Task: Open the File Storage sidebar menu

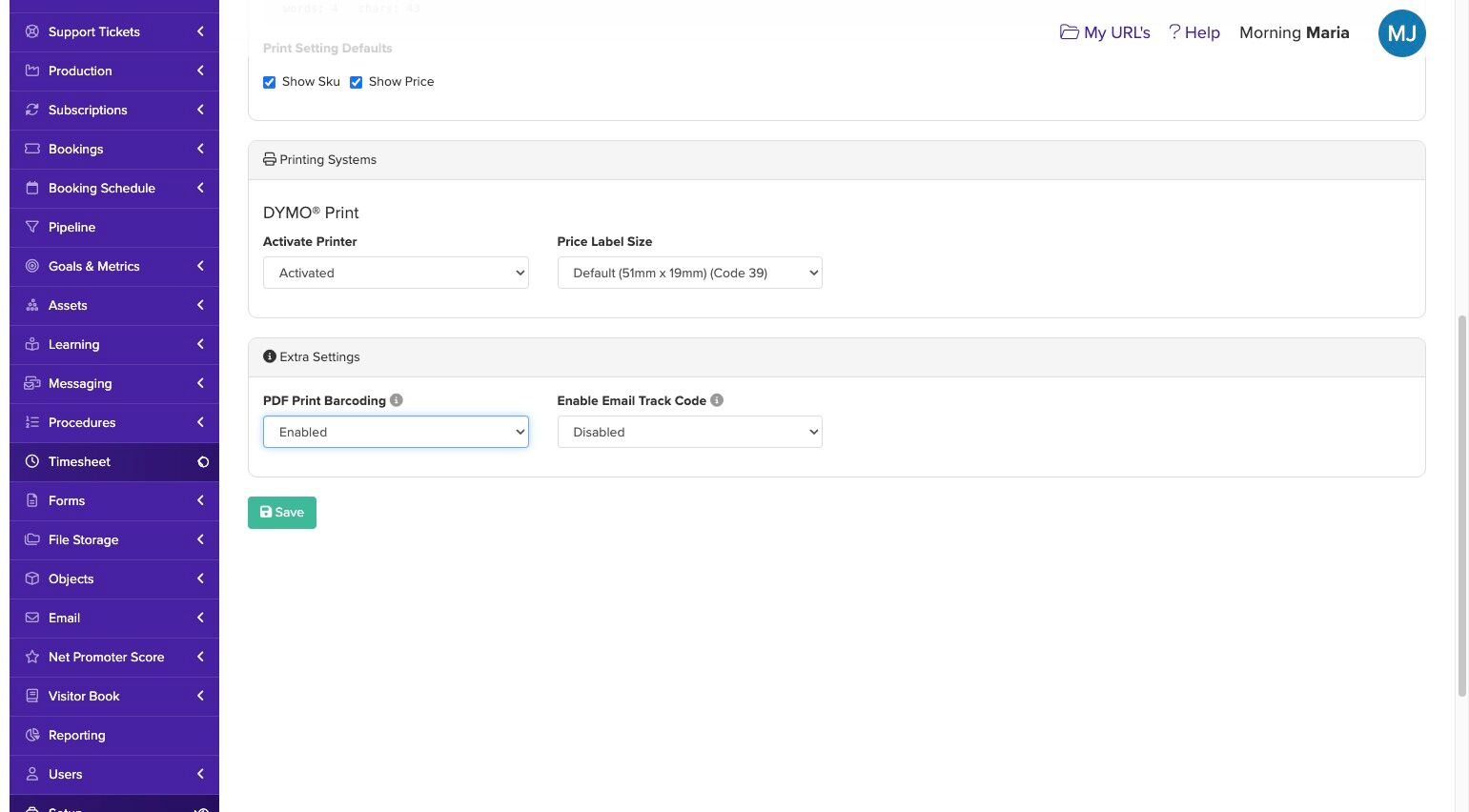Action: click(84, 539)
